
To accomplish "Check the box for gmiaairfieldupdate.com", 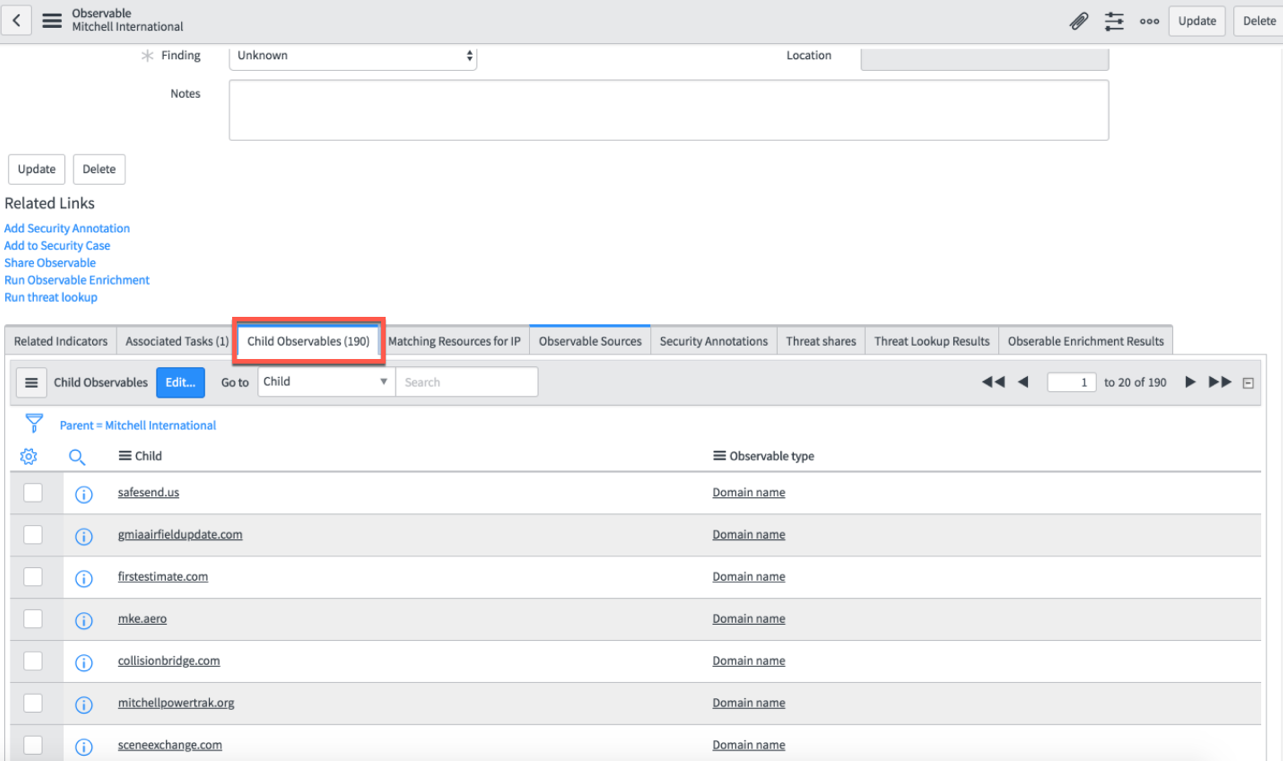I will (33, 534).
